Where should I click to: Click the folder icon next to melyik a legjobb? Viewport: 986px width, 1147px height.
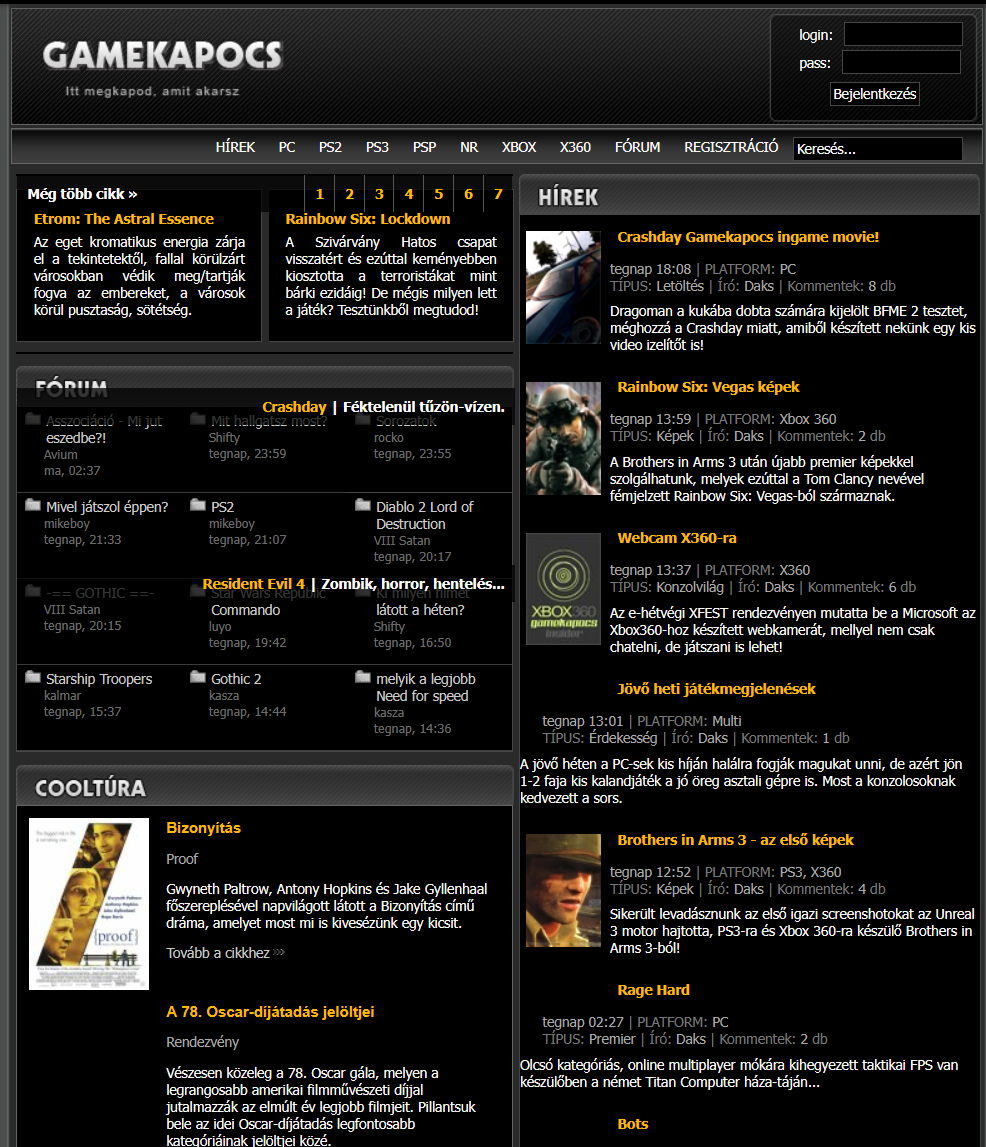pyautogui.click(x=363, y=677)
